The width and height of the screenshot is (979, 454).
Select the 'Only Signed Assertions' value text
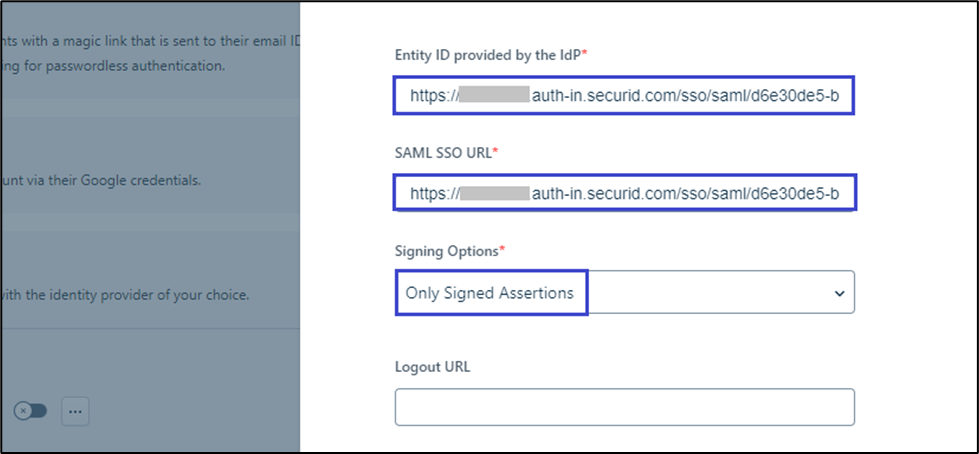pyautogui.click(x=489, y=293)
